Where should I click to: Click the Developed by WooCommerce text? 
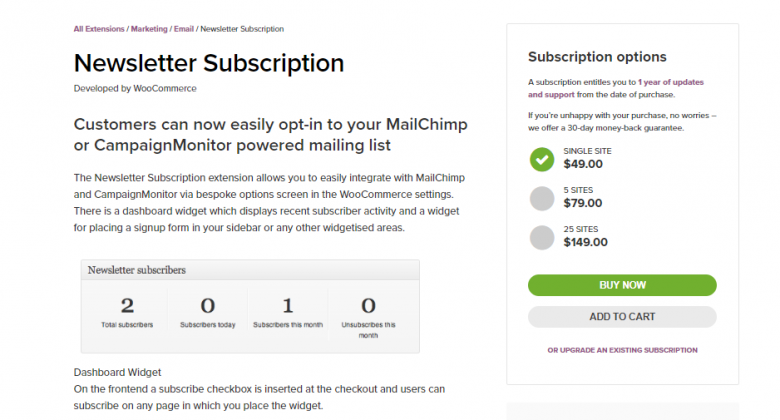click(135, 88)
